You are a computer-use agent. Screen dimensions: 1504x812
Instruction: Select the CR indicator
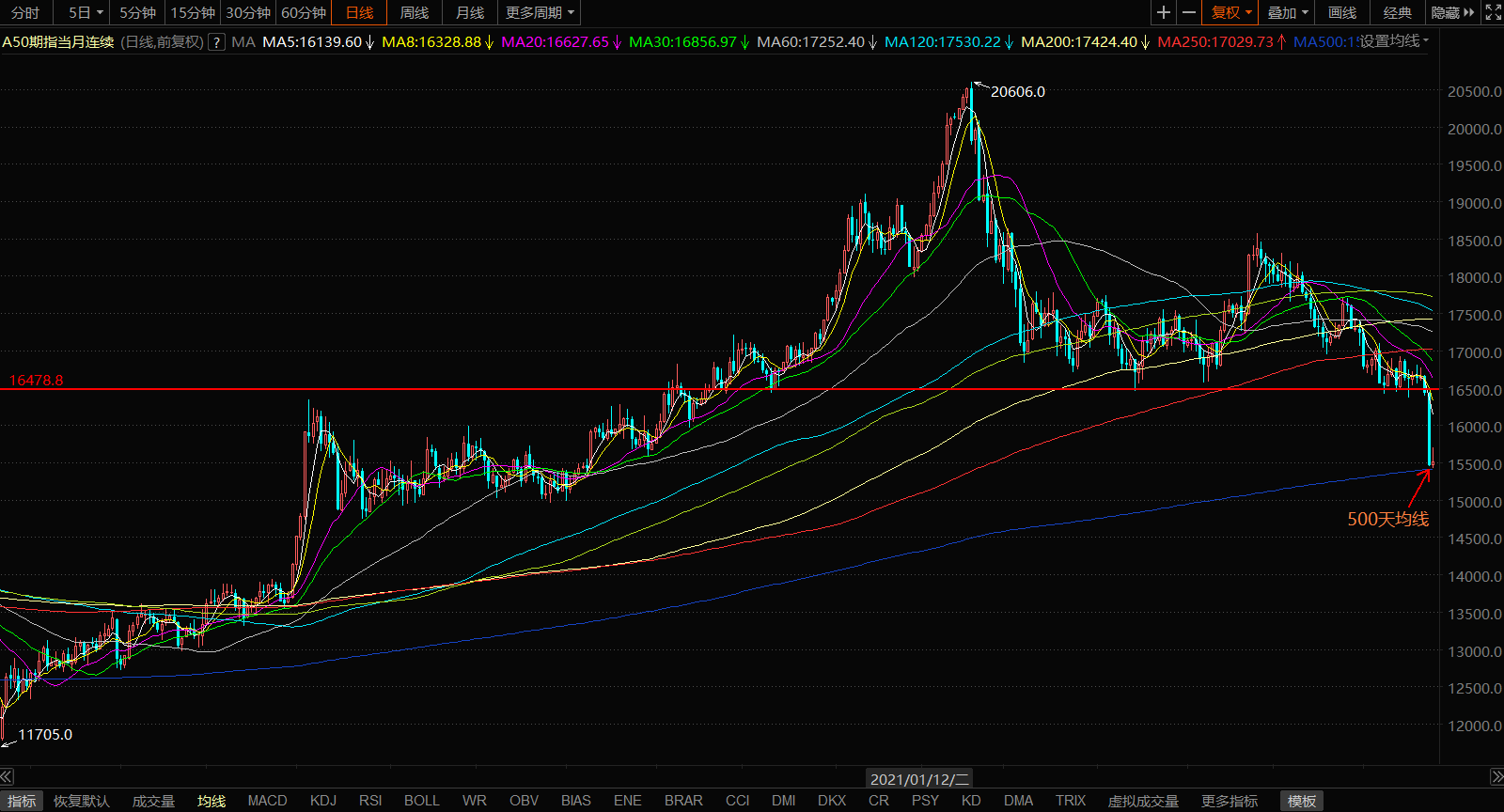[879, 801]
